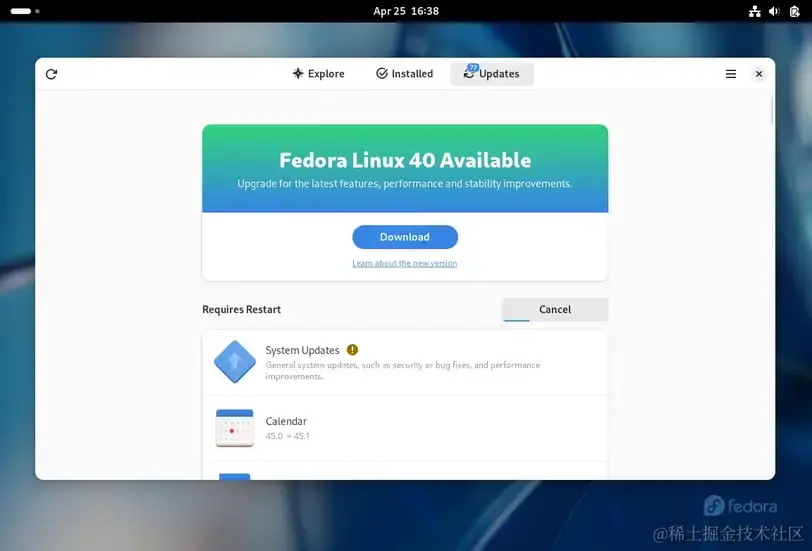Click the System Updates diamond icon
The width and height of the screenshot is (812, 551).
(235, 362)
